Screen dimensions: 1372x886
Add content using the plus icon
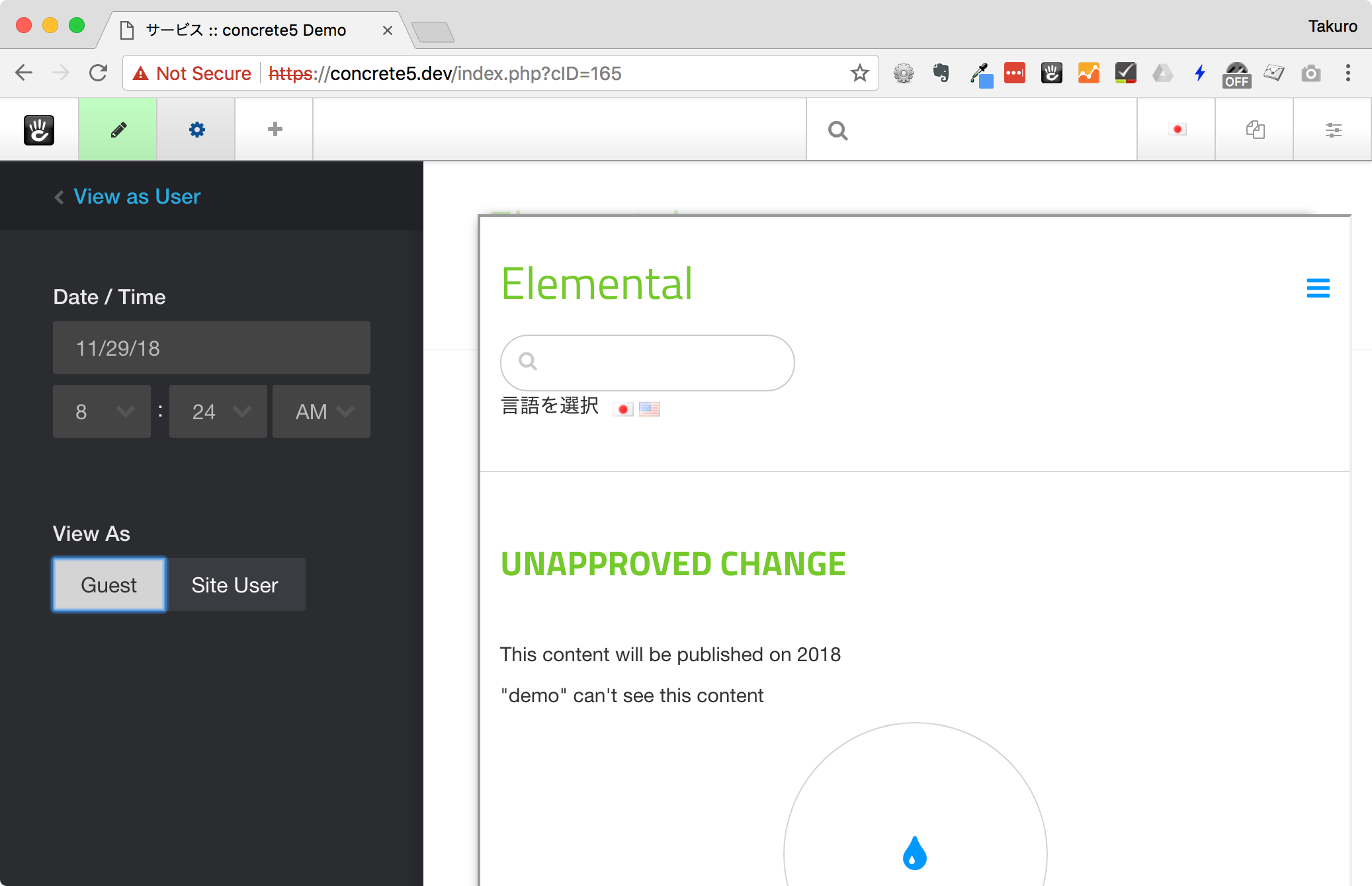274,129
